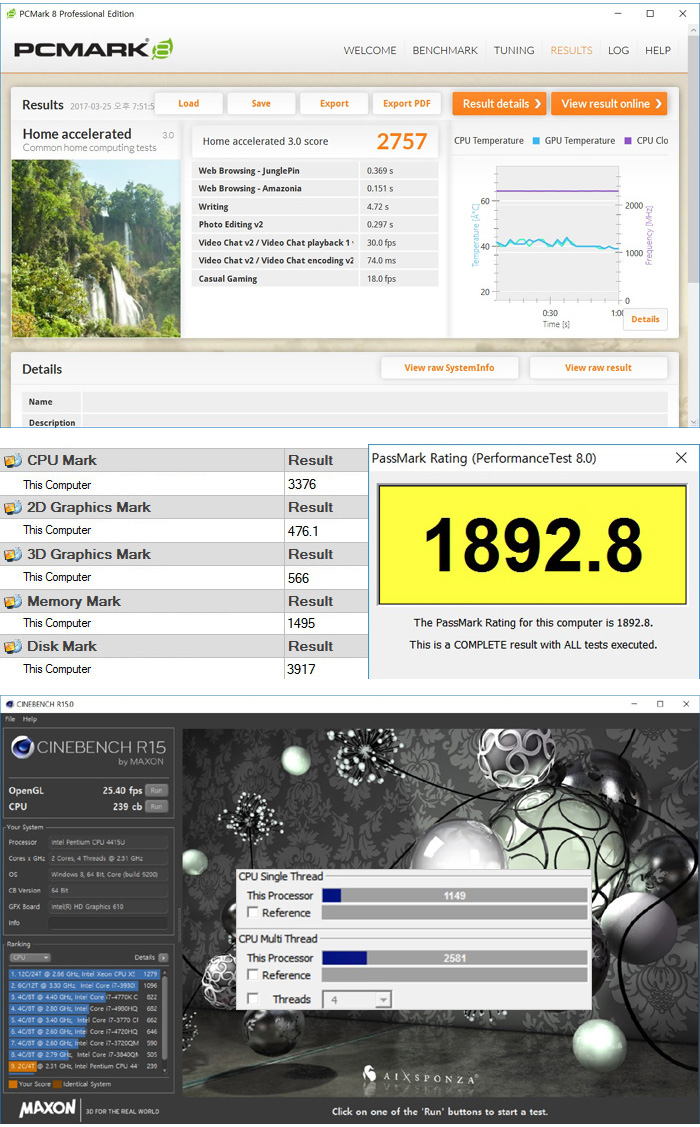Open the LOG tab
Viewport: 700px width, 1127px height.
pyautogui.click(x=618, y=50)
